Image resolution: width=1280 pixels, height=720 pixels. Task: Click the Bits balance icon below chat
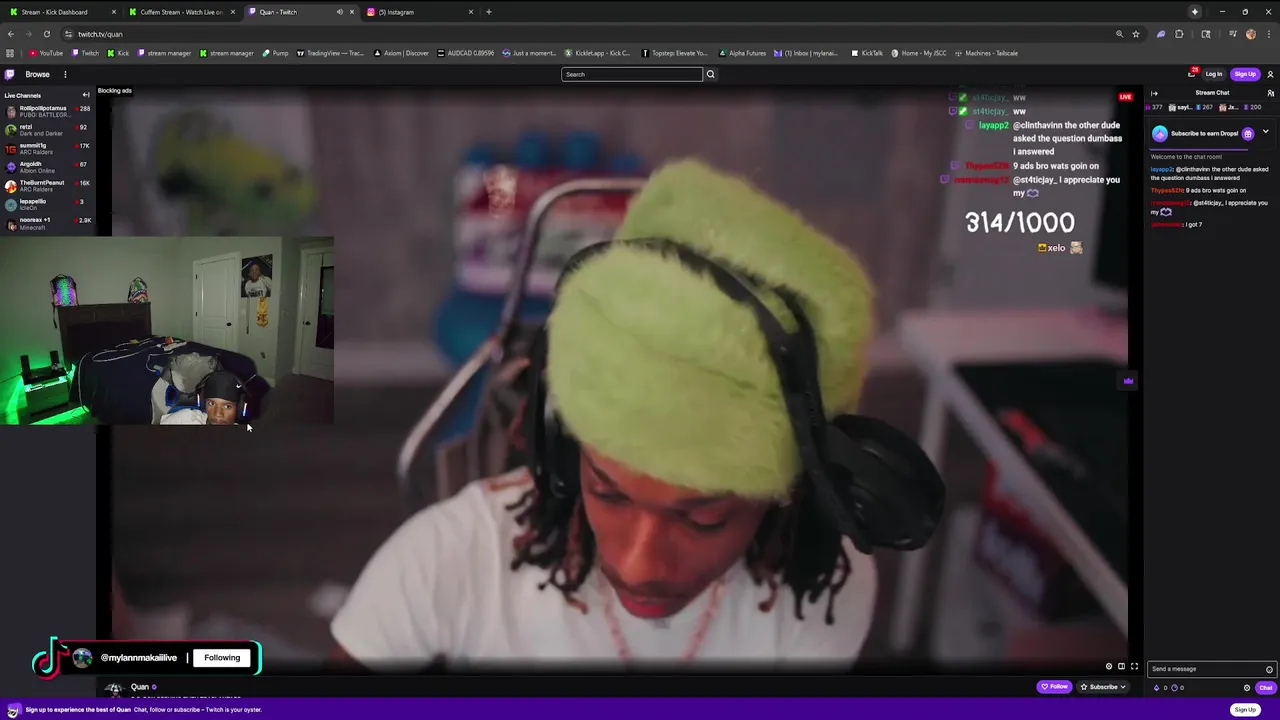(x=1158, y=687)
